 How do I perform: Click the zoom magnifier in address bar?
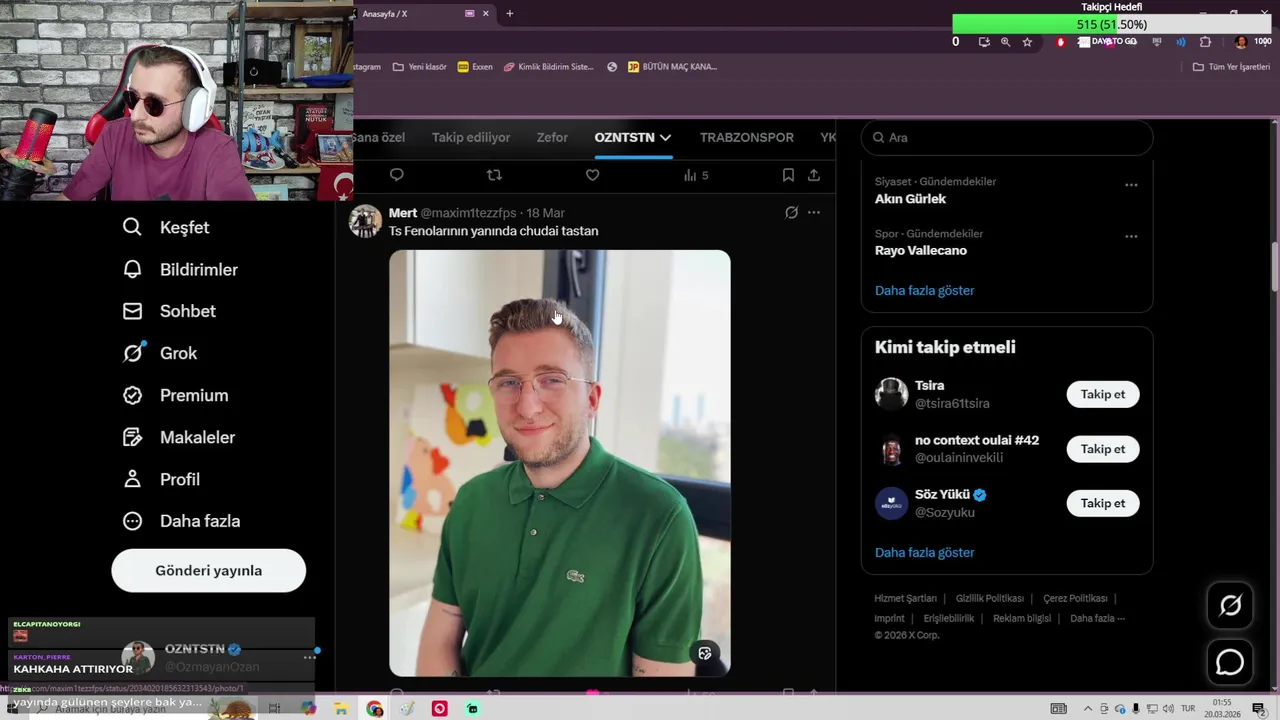pyautogui.click(x=1005, y=42)
